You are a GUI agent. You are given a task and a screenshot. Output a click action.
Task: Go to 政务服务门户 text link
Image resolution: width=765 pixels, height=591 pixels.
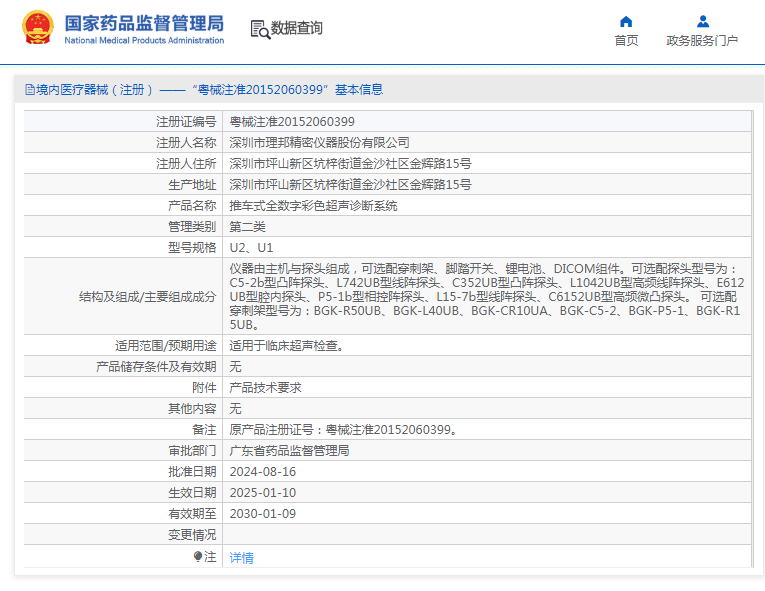tap(702, 41)
